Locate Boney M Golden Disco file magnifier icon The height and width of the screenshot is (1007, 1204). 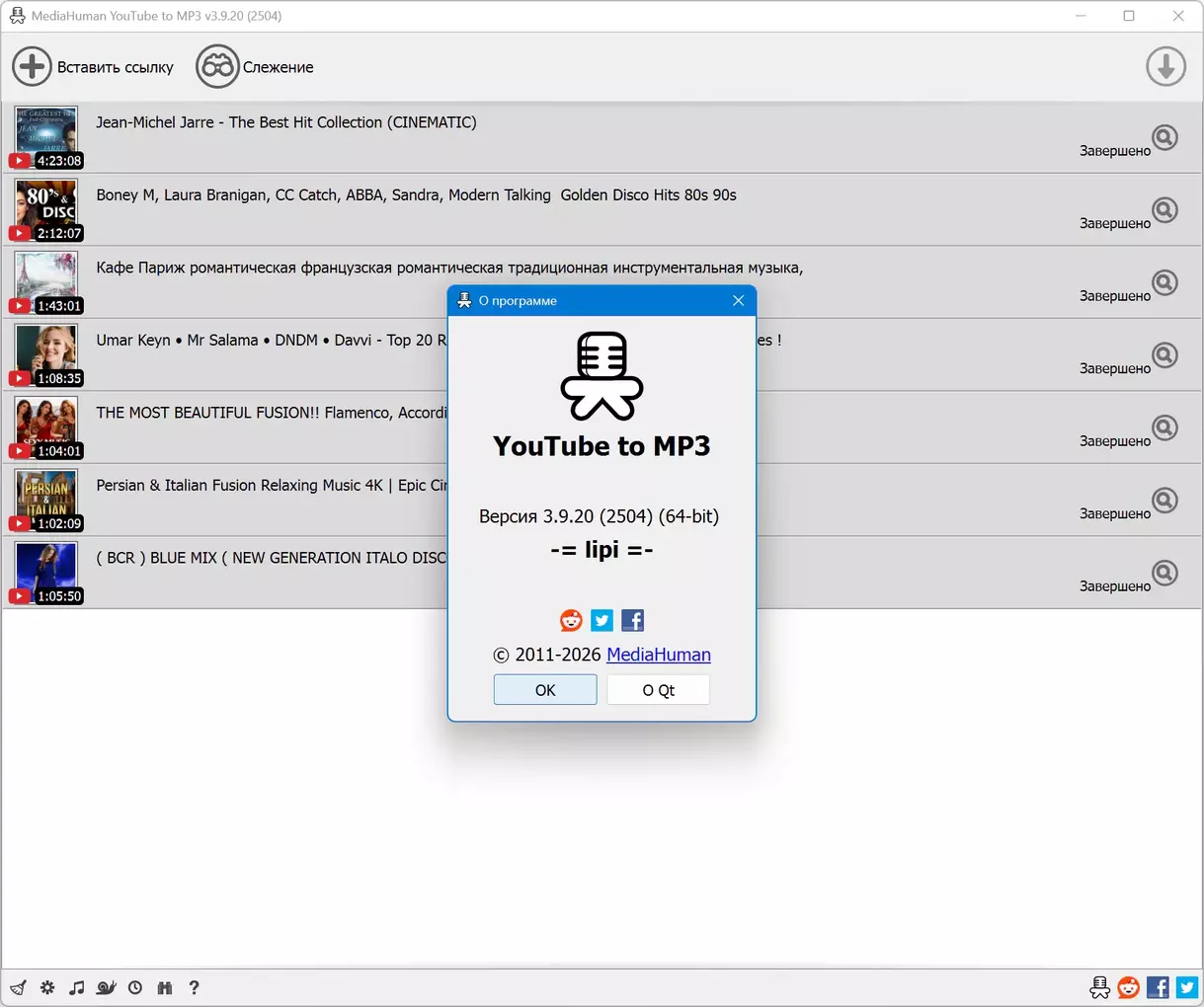pyautogui.click(x=1165, y=210)
